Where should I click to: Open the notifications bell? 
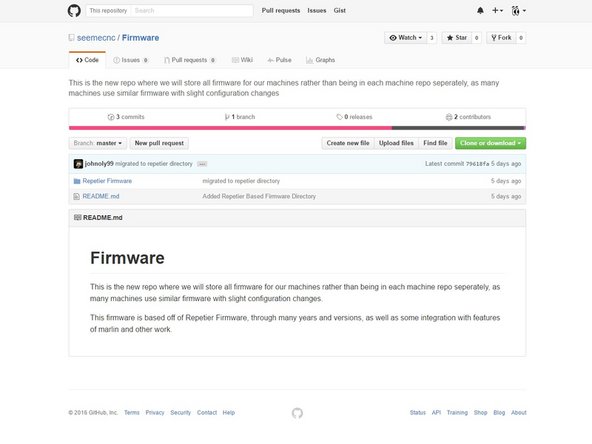480,11
